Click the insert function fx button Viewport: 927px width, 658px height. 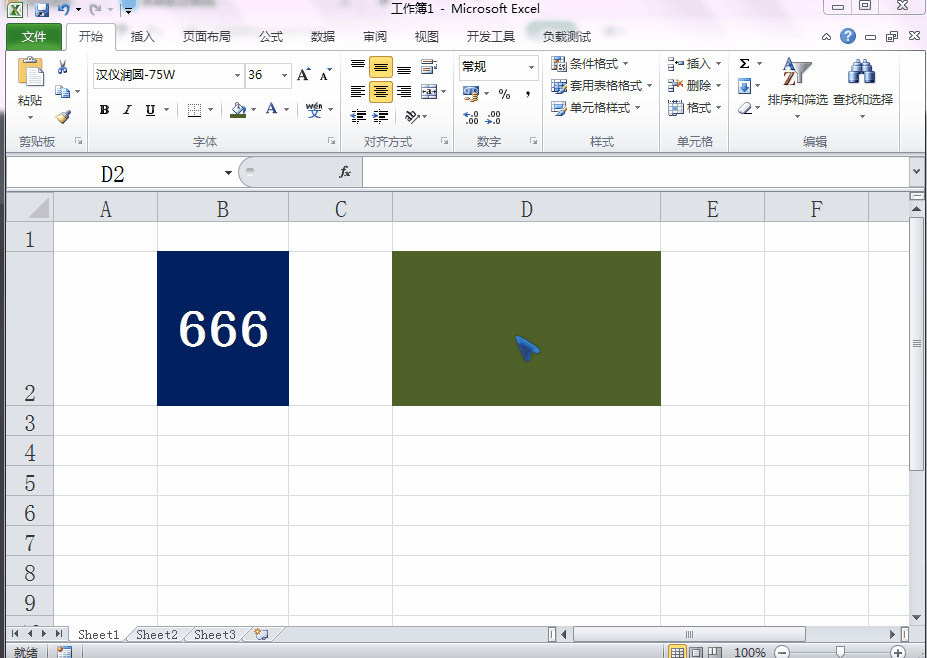click(x=345, y=172)
